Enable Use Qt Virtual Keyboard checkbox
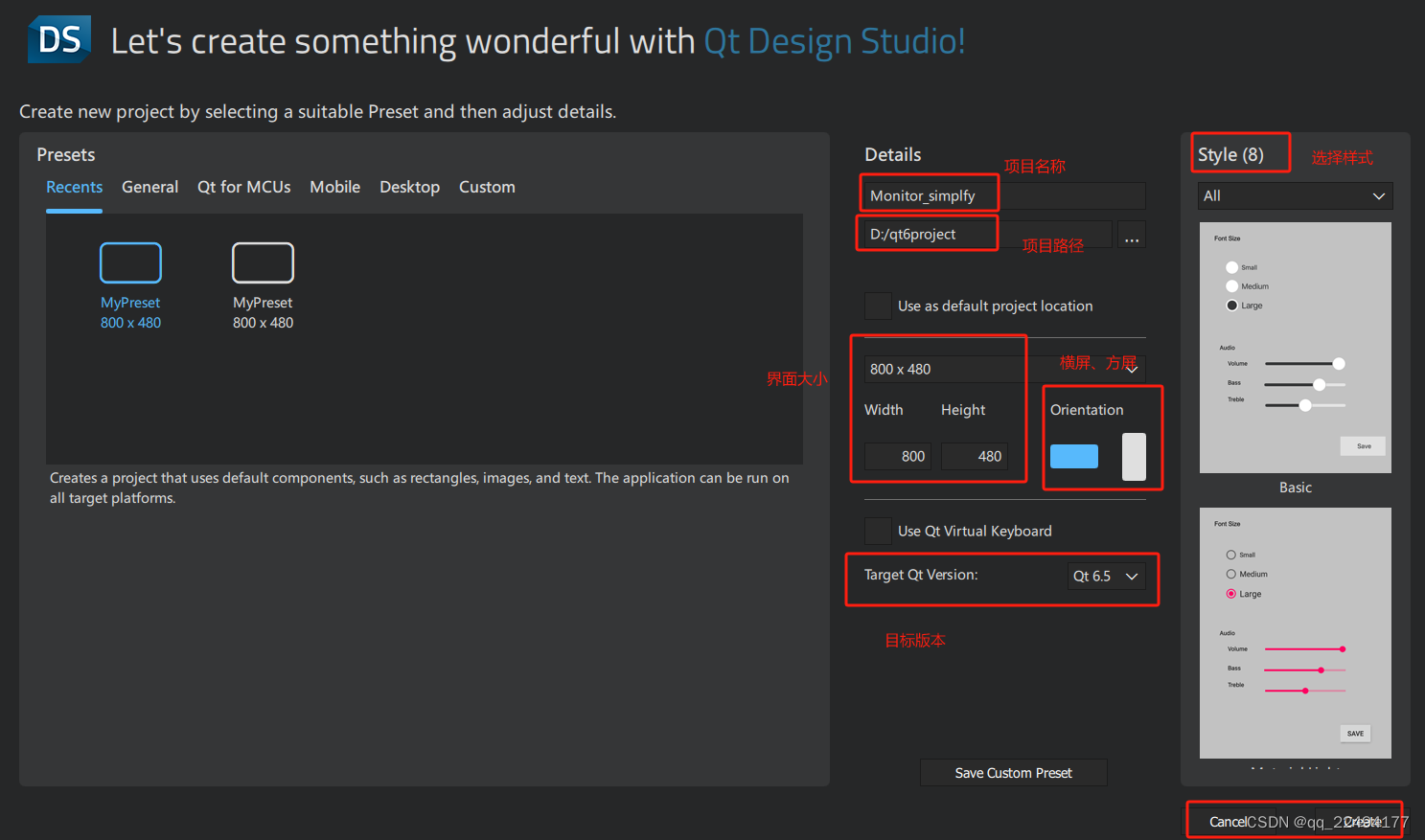Image resolution: width=1425 pixels, height=840 pixels. pyautogui.click(x=878, y=532)
